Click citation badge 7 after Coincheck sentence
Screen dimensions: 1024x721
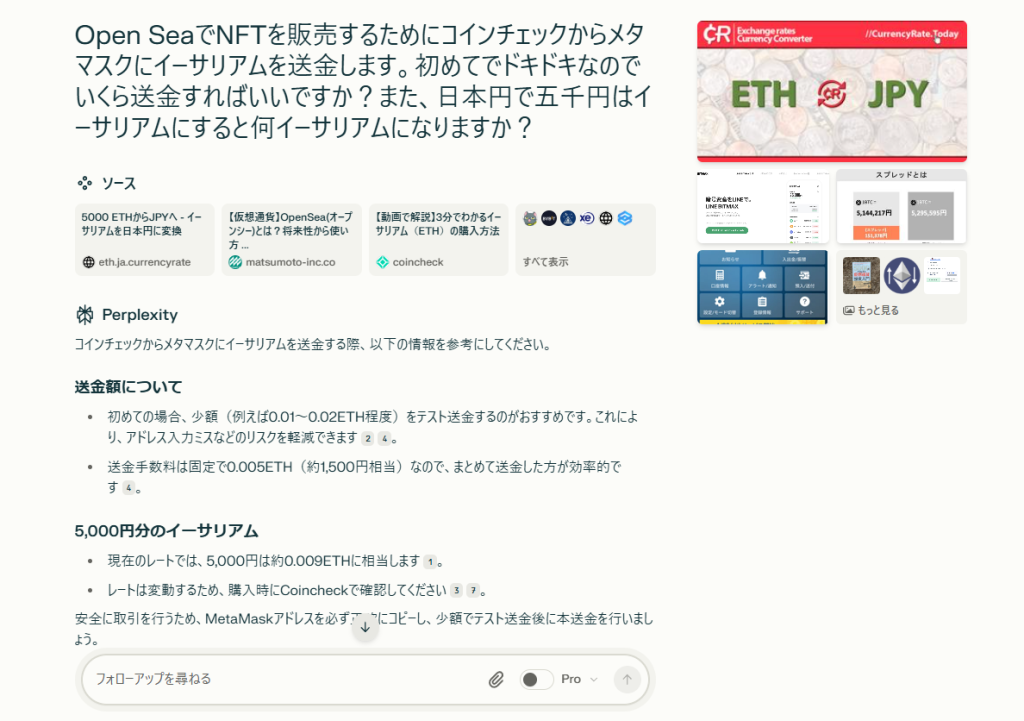point(474,590)
